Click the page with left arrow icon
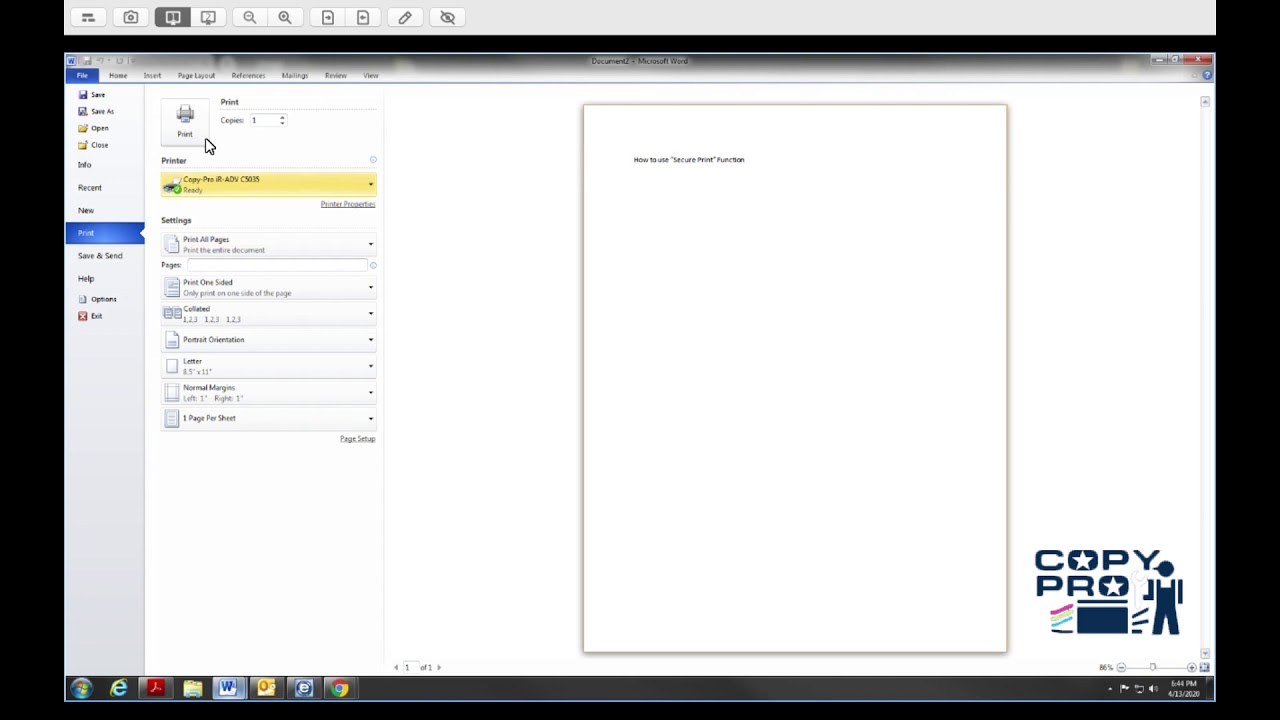 click(363, 17)
